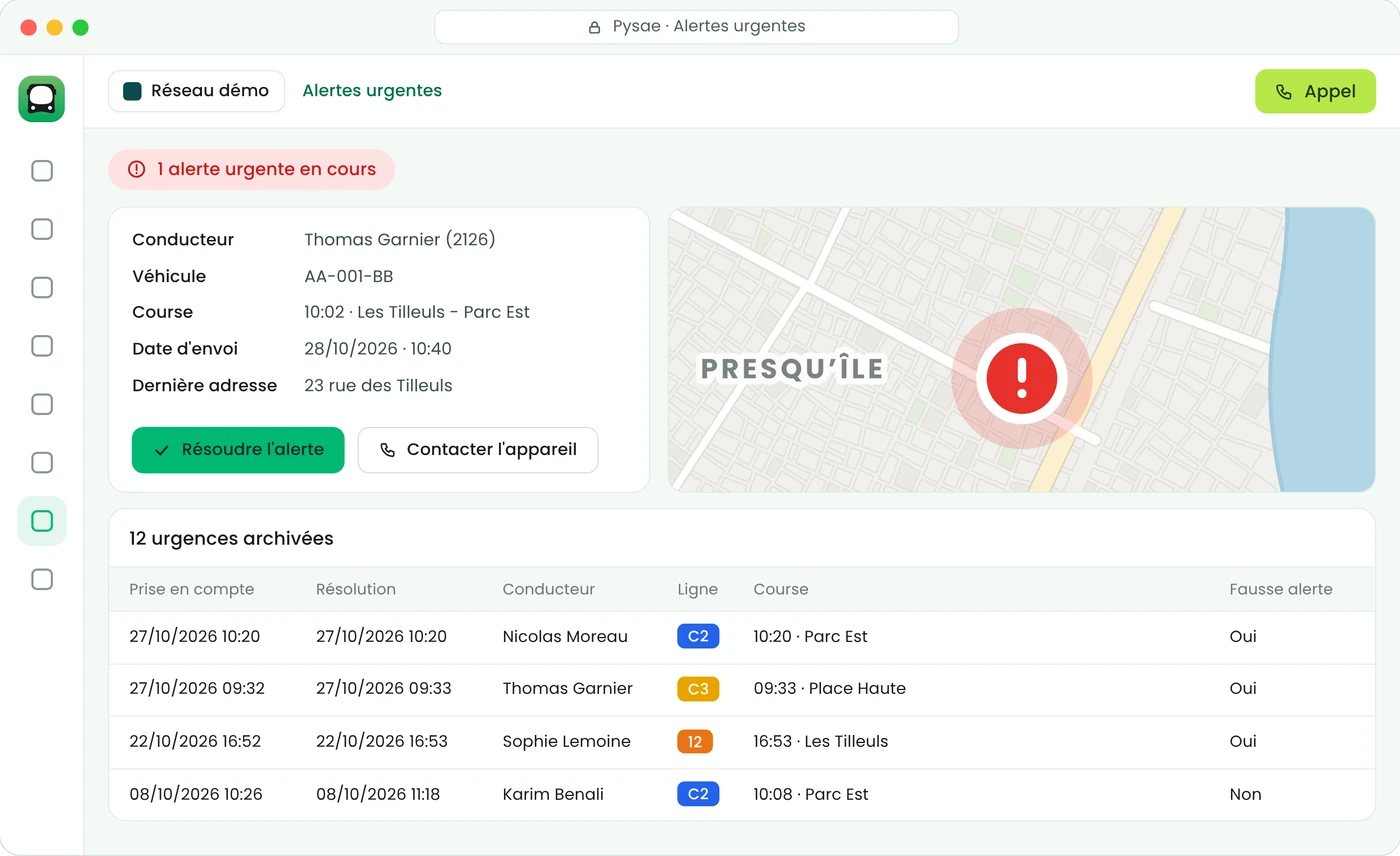The width and height of the screenshot is (1400, 856).
Task: Click the Ligne column header
Action: tap(698, 589)
